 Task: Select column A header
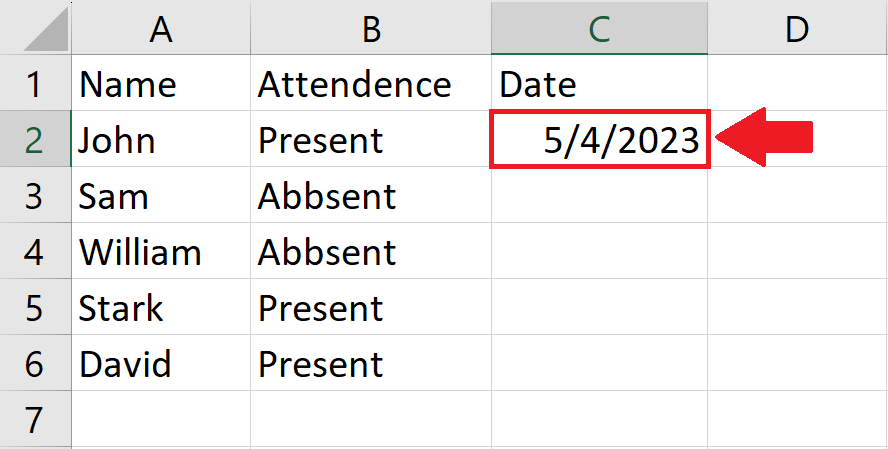(161, 28)
